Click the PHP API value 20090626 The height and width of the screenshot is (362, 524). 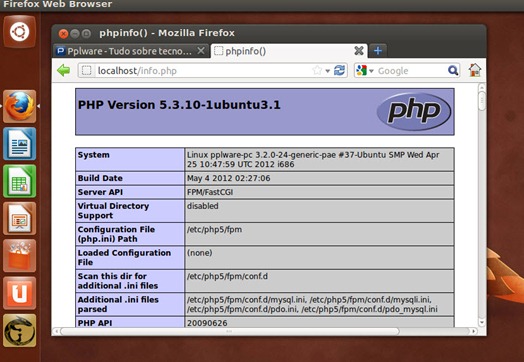click(207, 323)
